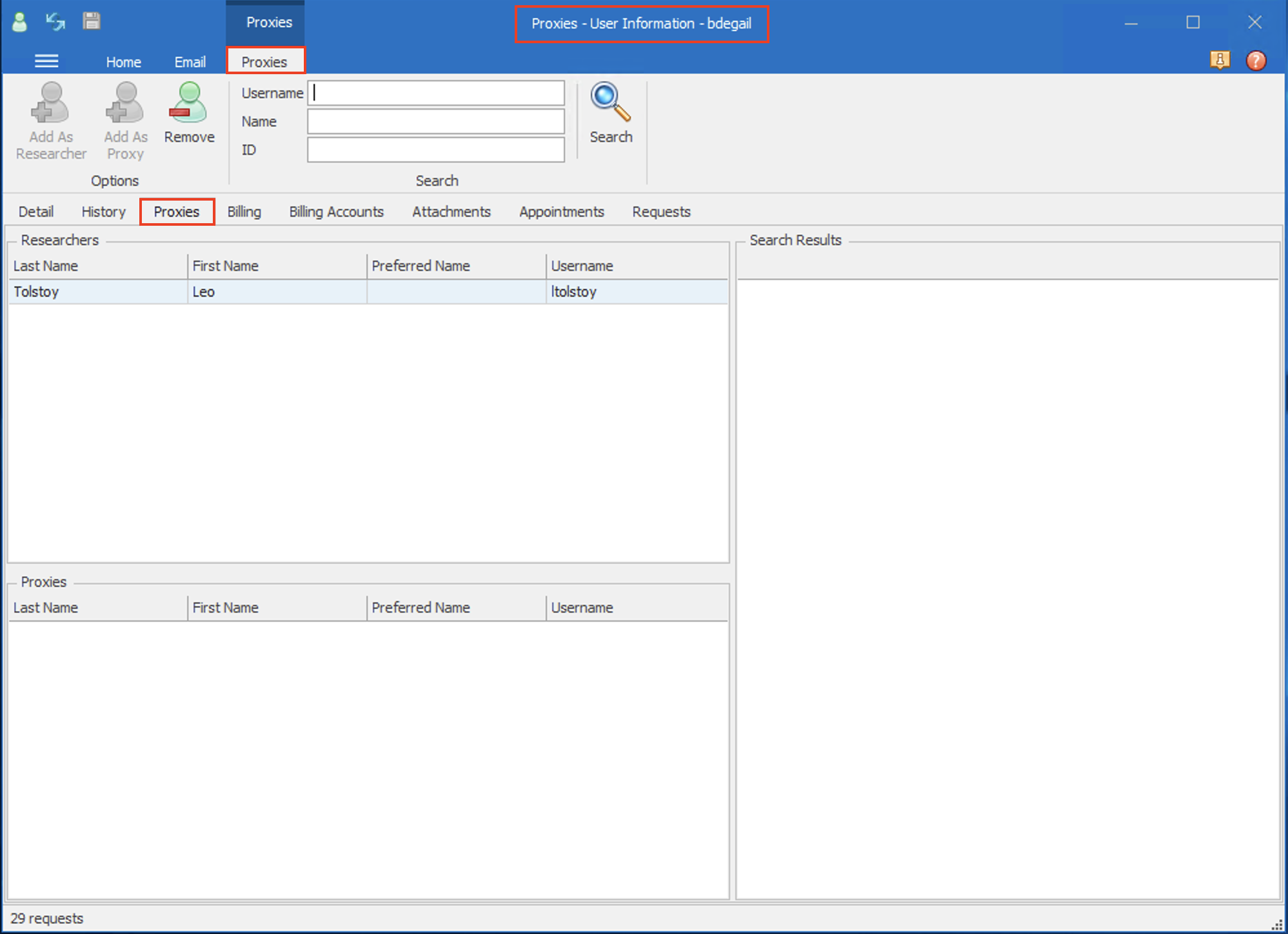Viewport: 1288px width, 934px height.
Task: Click the Remove user icon
Action: 188,103
